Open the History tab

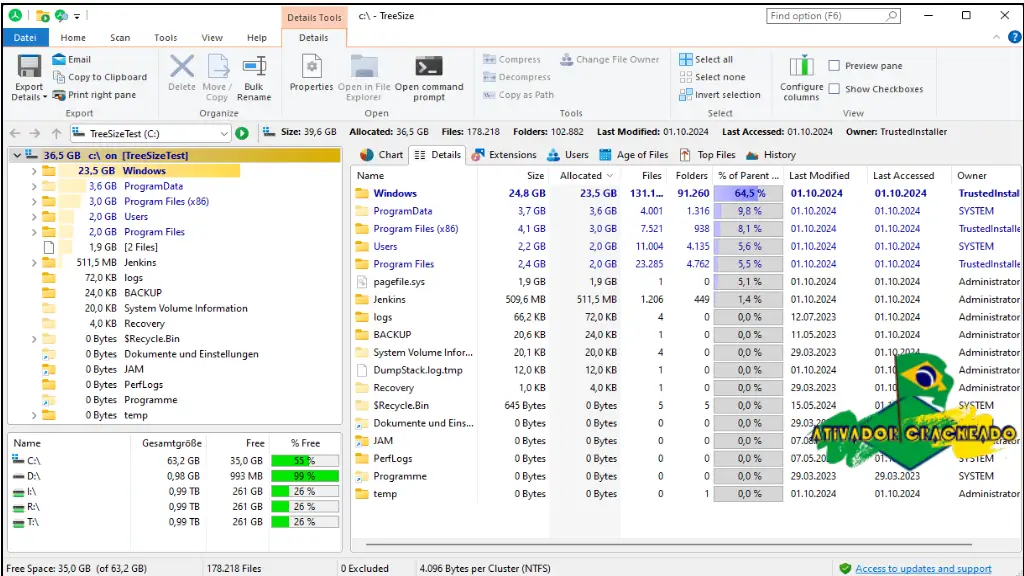coord(771,155)
